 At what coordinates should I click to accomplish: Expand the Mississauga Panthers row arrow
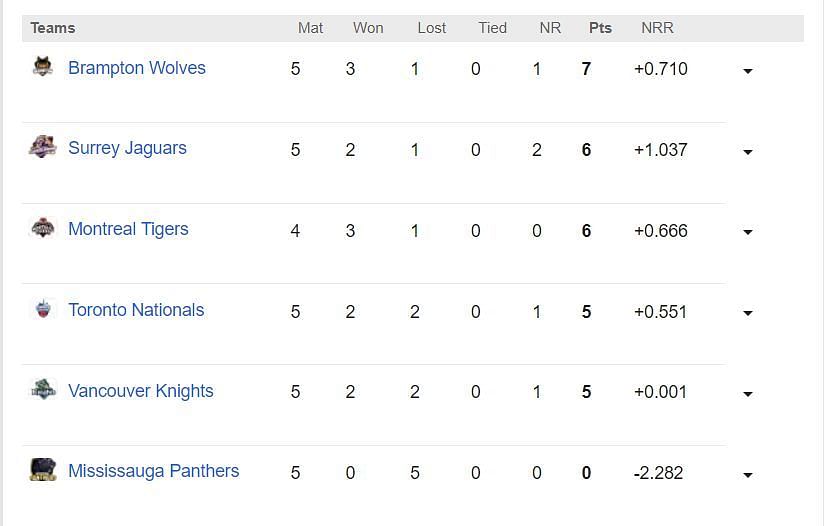[x=747, y=475]
